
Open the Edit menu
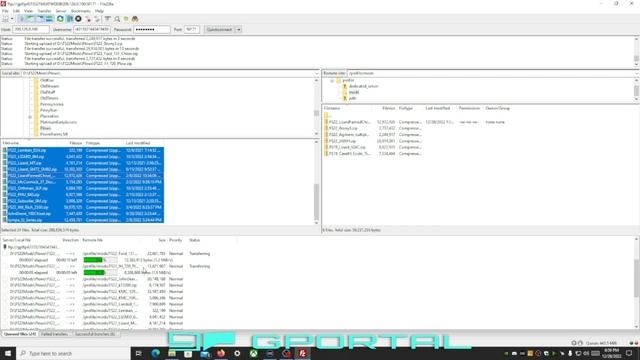[x=16, y=11]
